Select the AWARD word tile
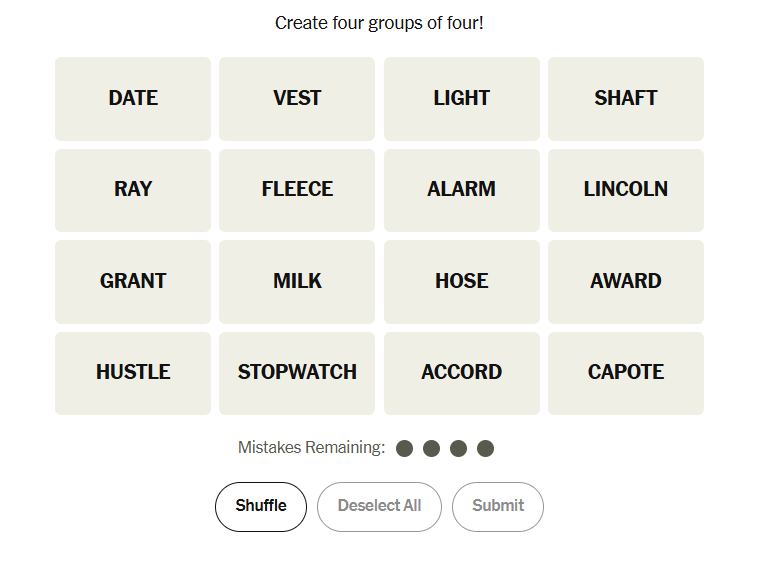 click(x=625, y=281)
